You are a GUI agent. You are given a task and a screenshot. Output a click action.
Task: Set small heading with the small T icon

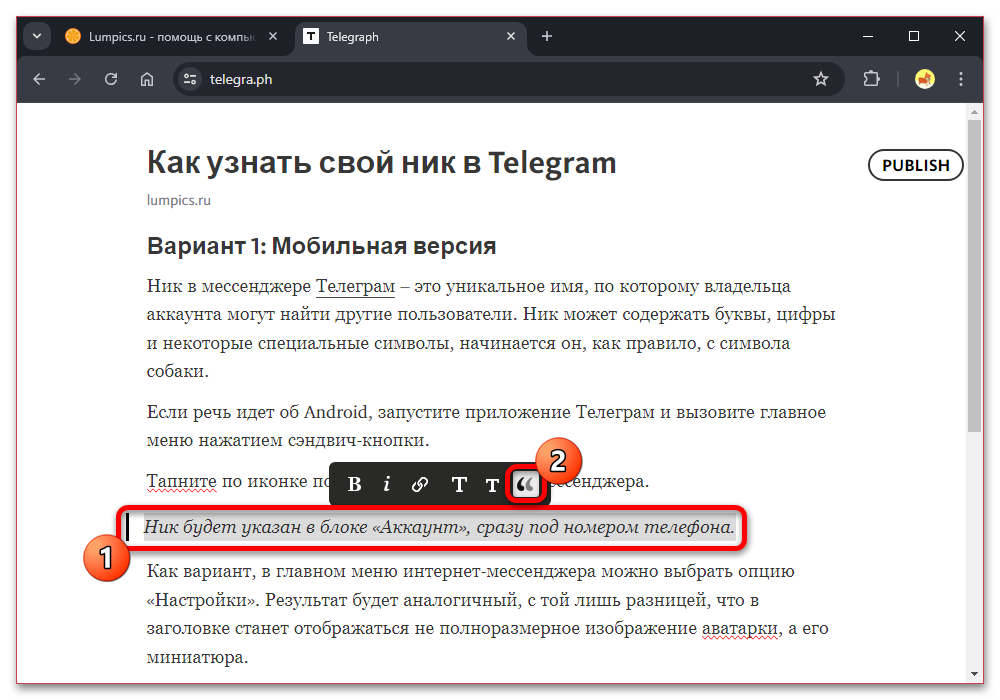point(492,485)
